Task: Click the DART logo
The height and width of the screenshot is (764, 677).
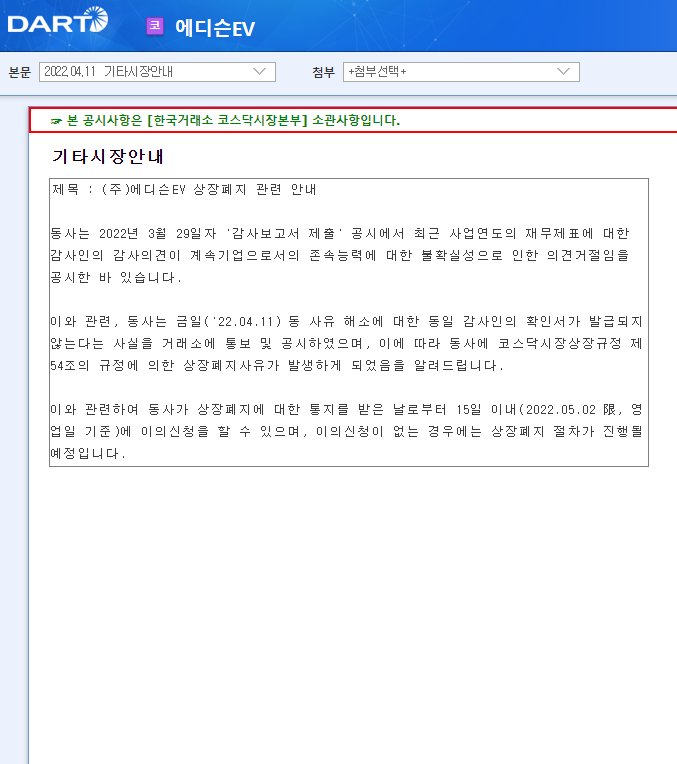Action: [x=58, y=20]
